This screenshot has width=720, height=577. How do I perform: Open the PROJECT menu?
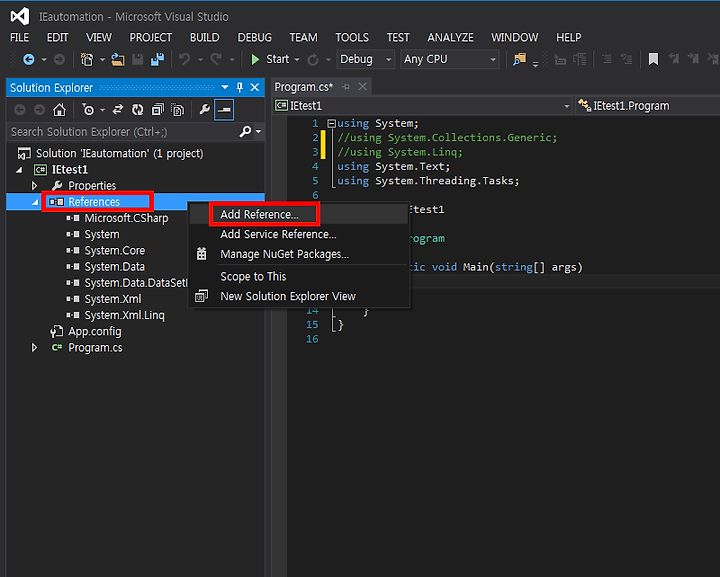[x=151, y=37]
